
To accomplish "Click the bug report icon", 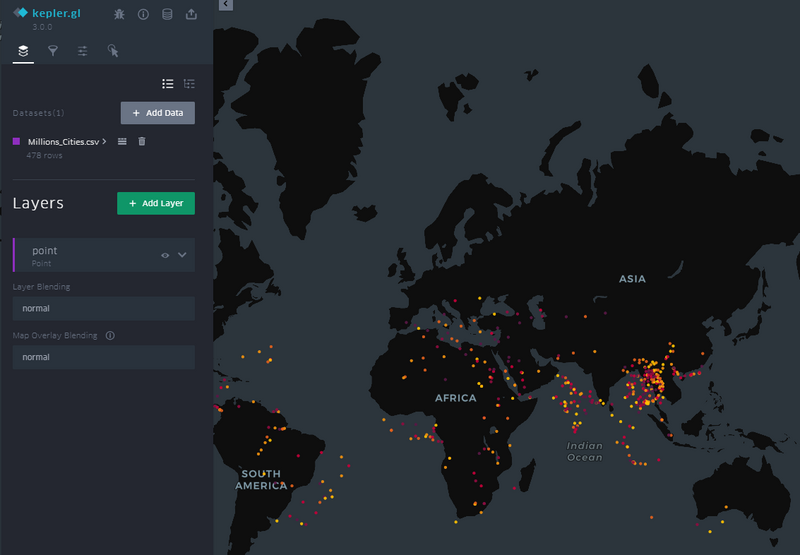I will point(120,14).
